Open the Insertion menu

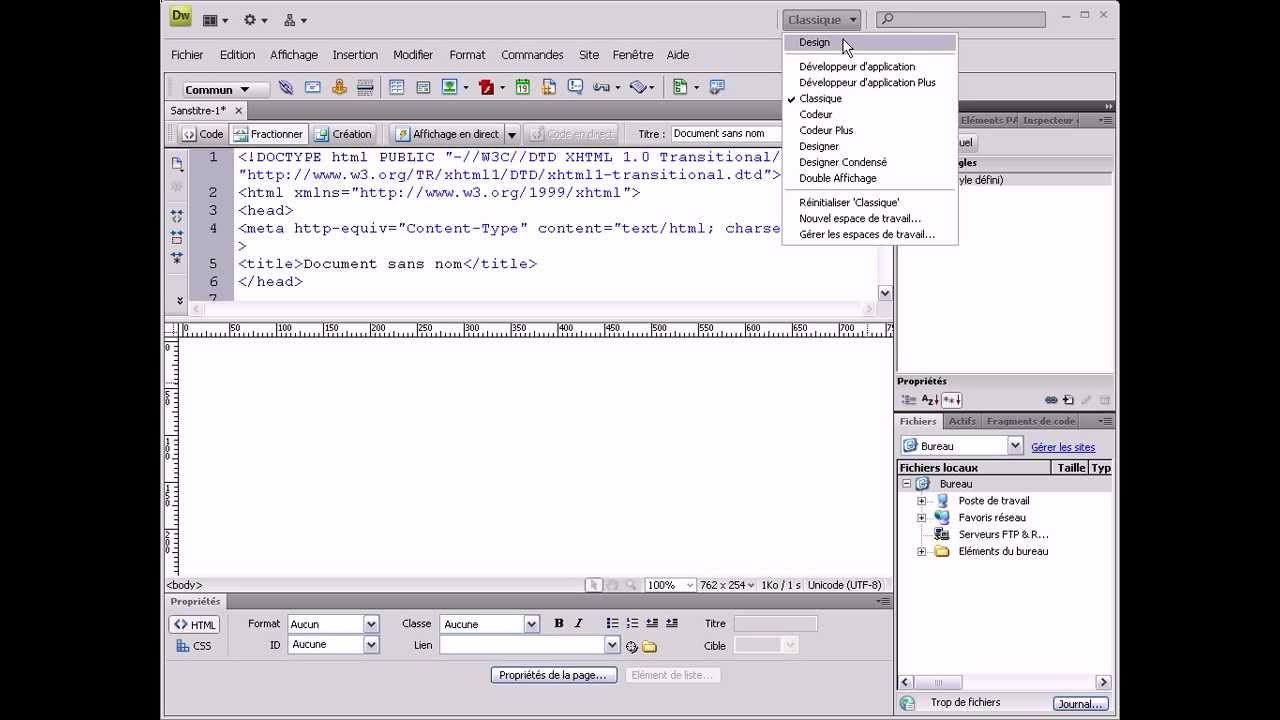point(355,55)
